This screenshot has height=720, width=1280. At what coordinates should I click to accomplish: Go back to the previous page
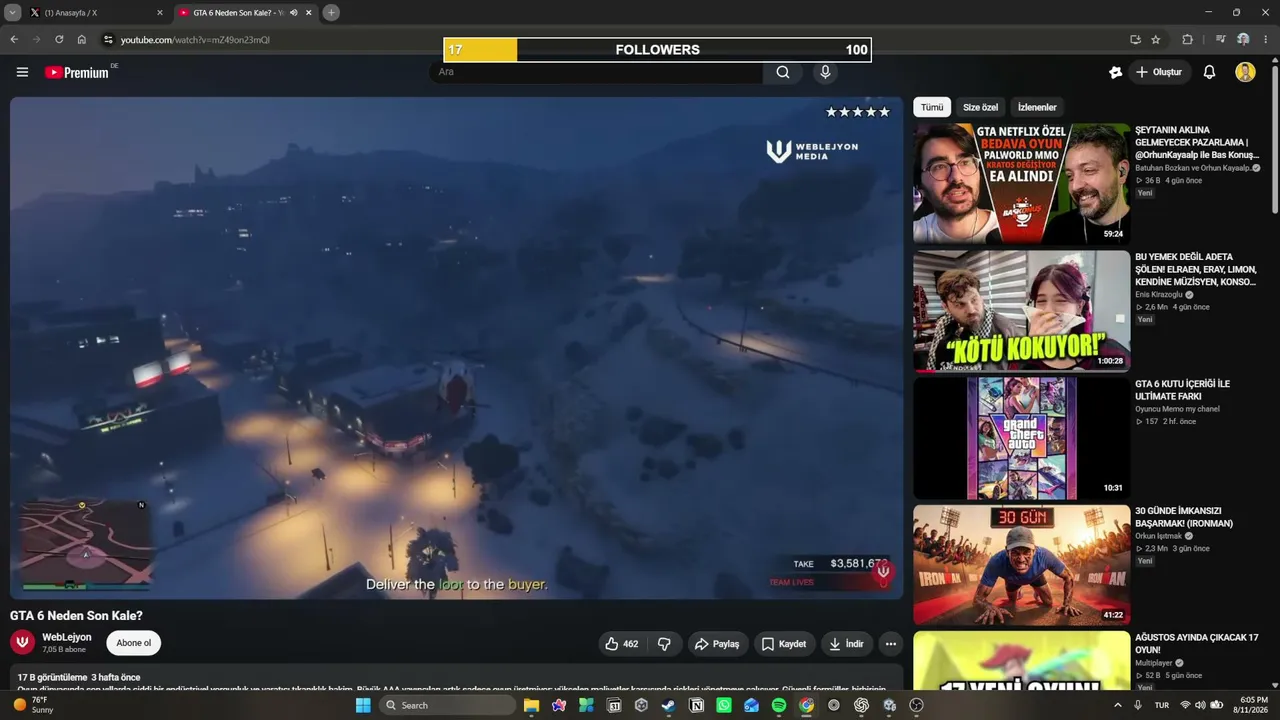[x=14, y=40]
